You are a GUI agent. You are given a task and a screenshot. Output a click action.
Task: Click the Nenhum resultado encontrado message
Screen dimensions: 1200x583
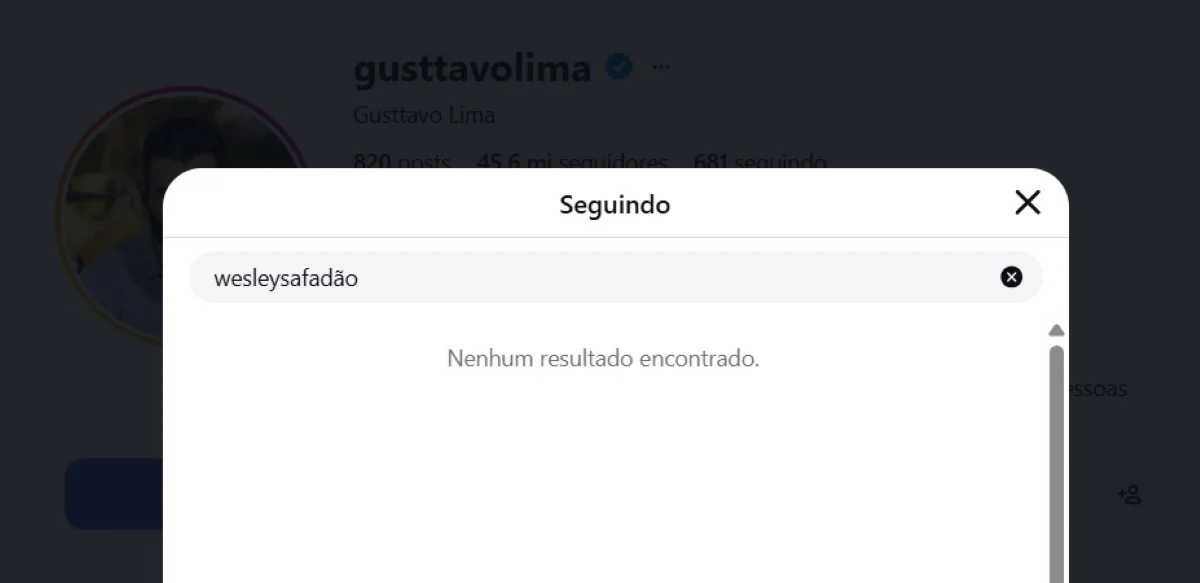tap(603, 358)
